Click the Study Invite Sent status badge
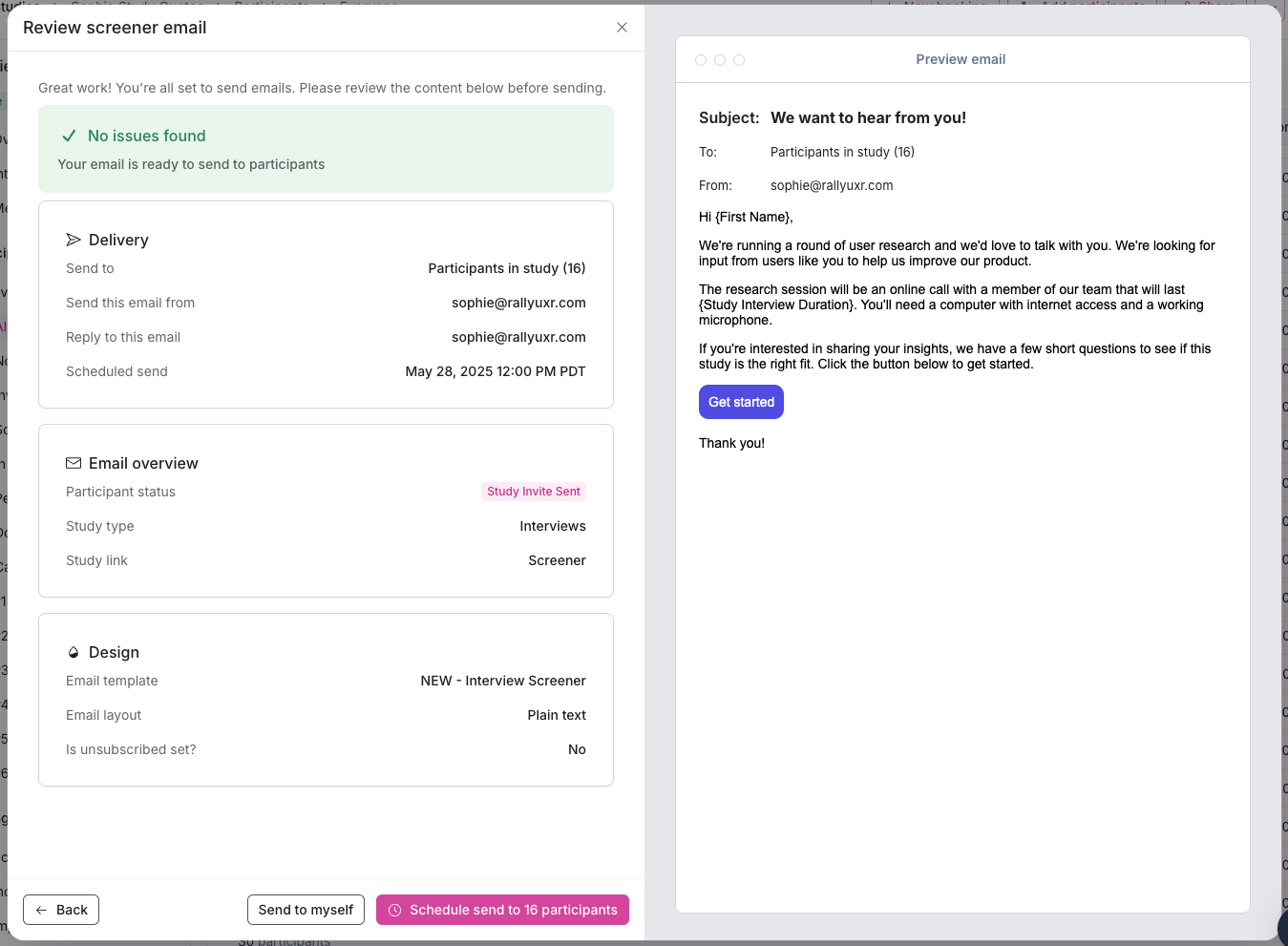The height and width of the screenshot is (946, 1288). tap(533, 492)
